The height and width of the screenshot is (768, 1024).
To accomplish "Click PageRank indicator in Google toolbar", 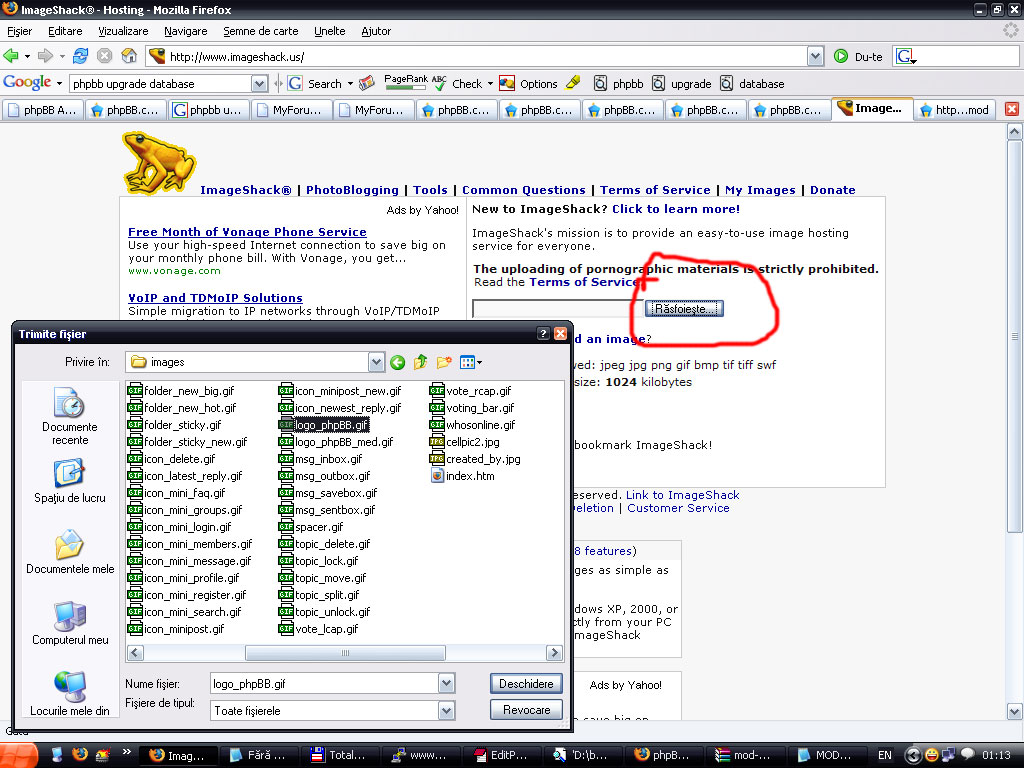I will tap(406, 82).
